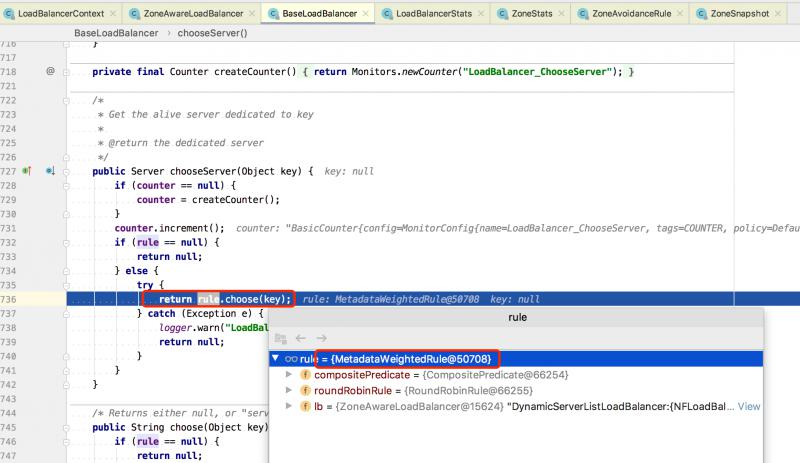Collapse the rule MetadataWeightedRule node

point(276,358)
